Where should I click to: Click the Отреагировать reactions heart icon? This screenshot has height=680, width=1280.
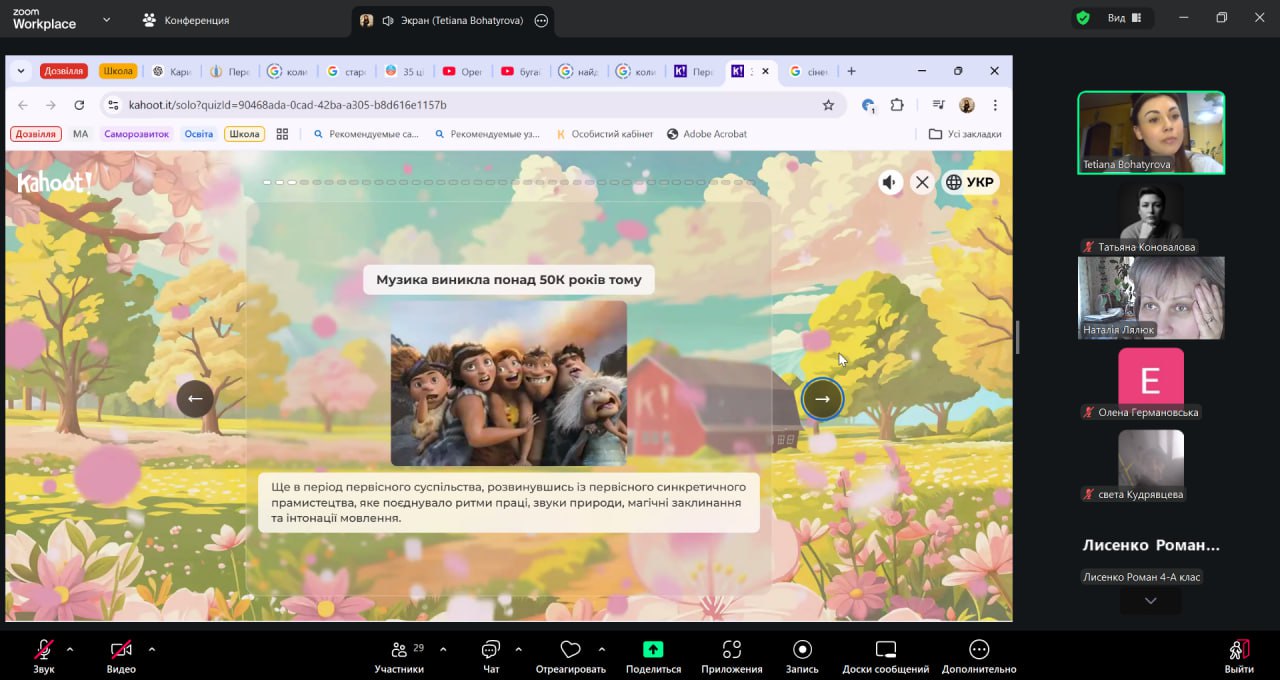pyautogui.click(x=570, y=650)
